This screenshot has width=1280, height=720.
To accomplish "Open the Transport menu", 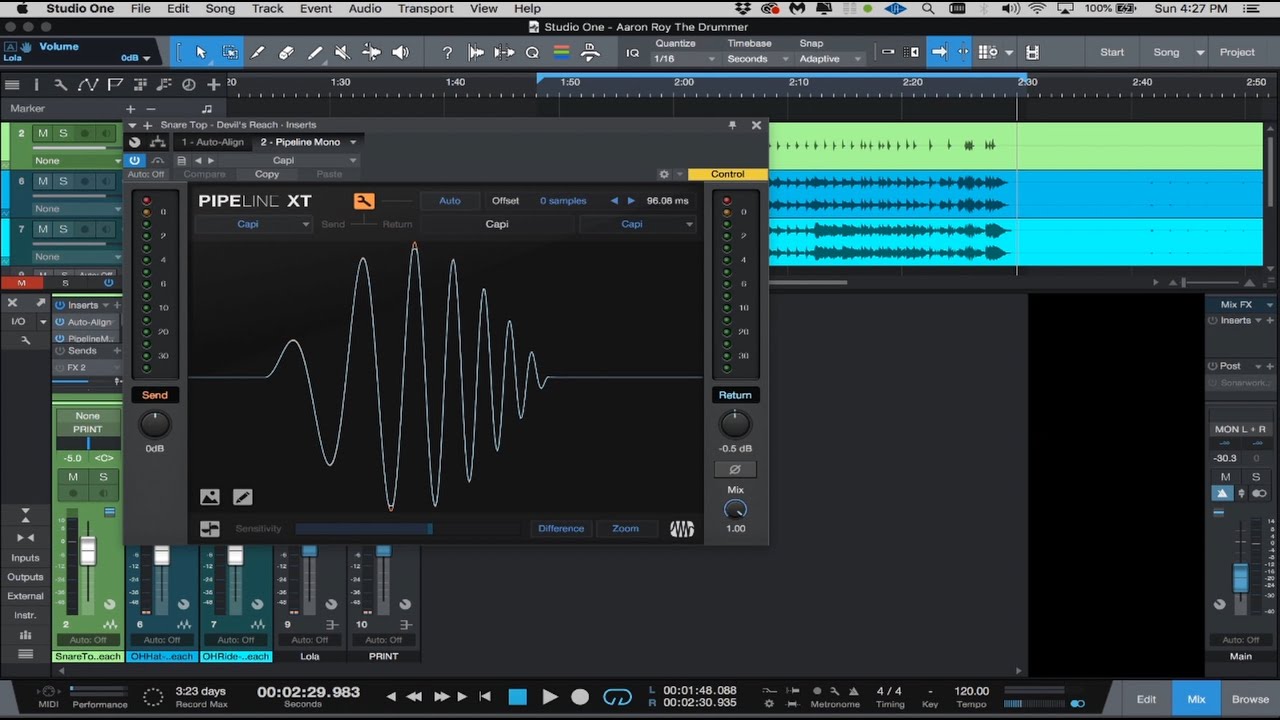I will tap(425, 9).
